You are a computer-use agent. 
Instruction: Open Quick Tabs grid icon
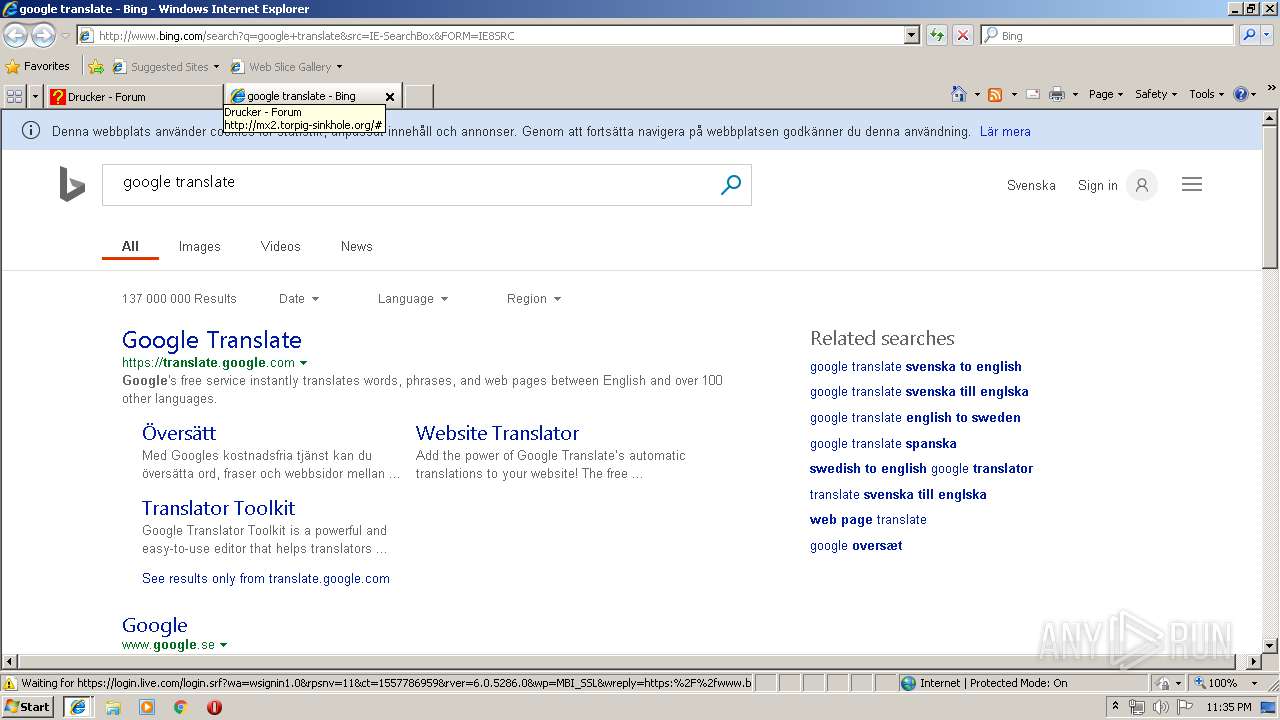coord(14,96)
